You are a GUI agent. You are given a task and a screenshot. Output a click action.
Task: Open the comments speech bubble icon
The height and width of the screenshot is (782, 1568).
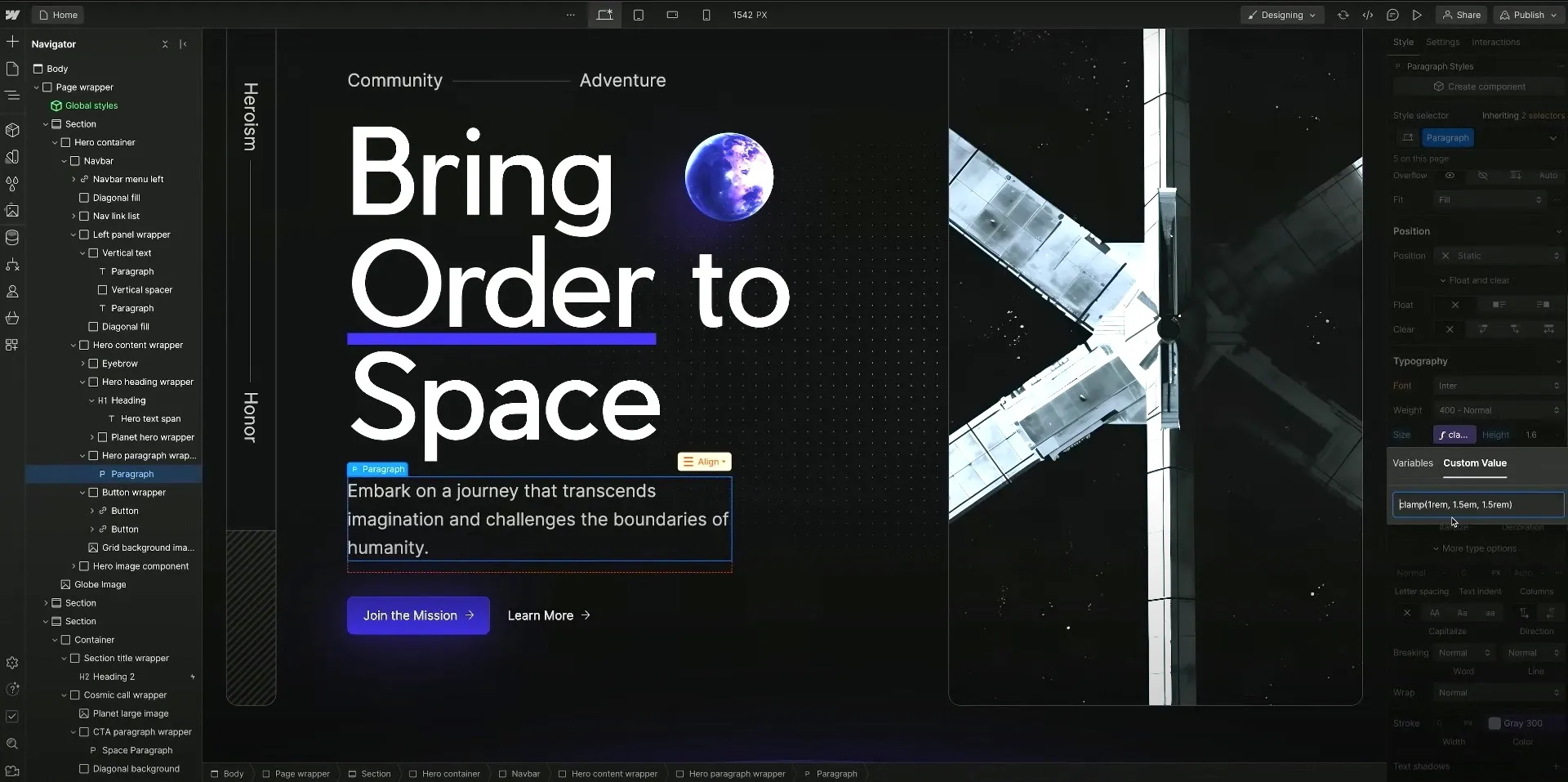tap(1392, 15)
